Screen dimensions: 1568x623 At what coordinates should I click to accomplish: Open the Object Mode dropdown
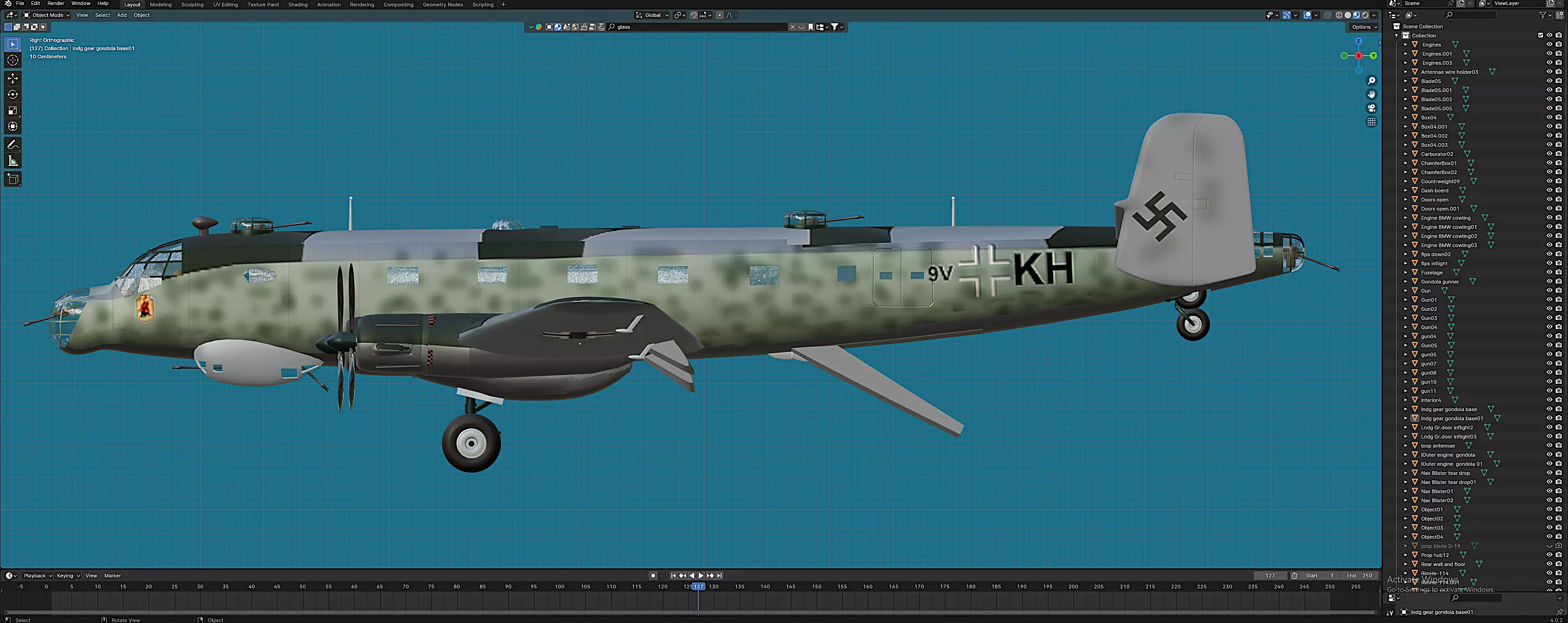47,15
